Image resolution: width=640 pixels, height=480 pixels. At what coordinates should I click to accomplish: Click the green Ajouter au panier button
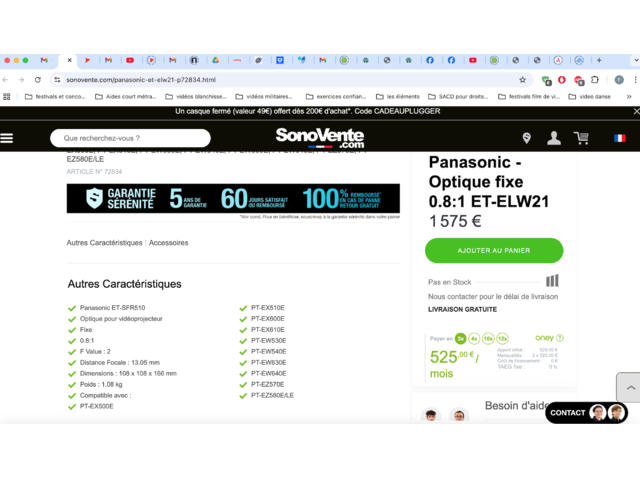coord(493,250)
